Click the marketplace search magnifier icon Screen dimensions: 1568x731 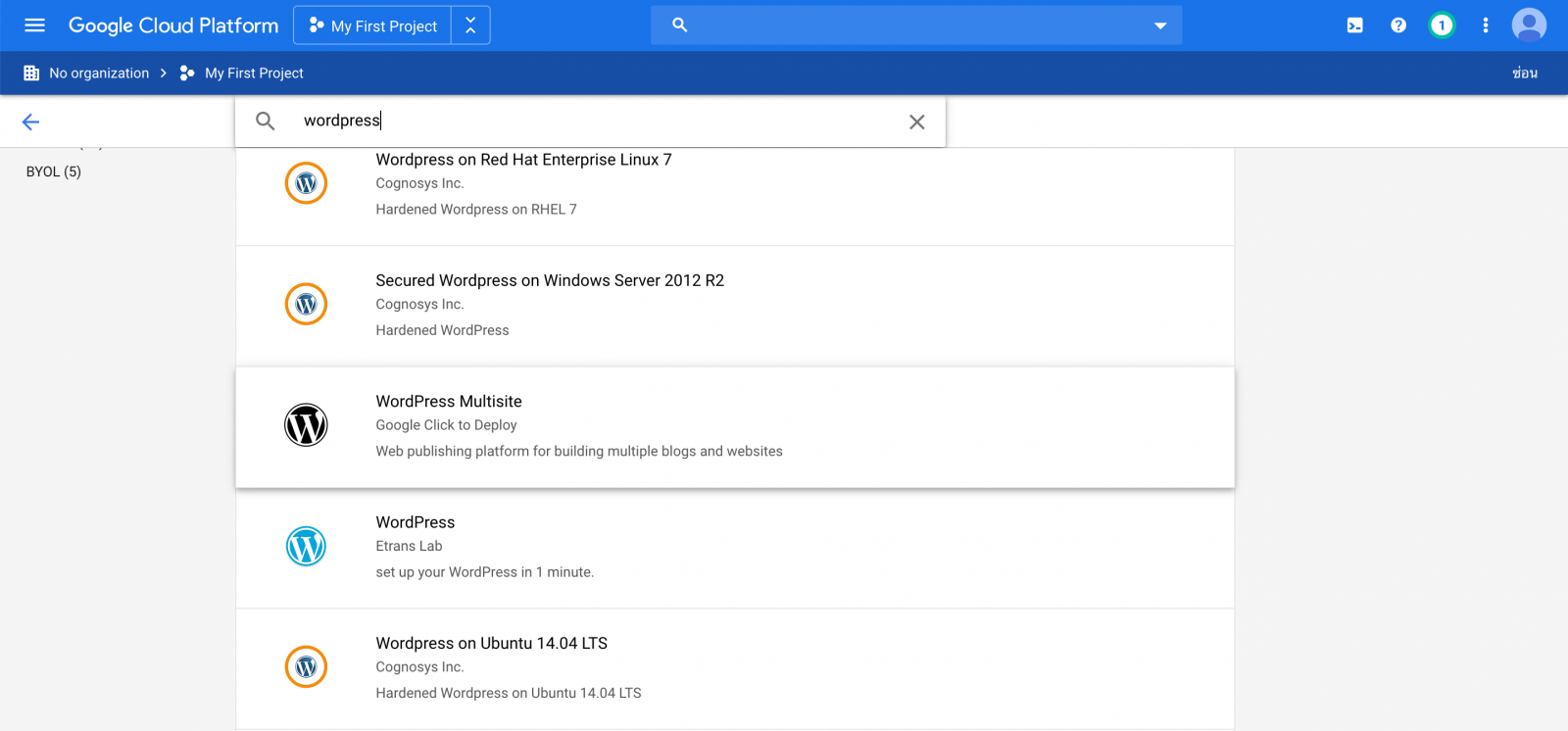tap(266, 122)
